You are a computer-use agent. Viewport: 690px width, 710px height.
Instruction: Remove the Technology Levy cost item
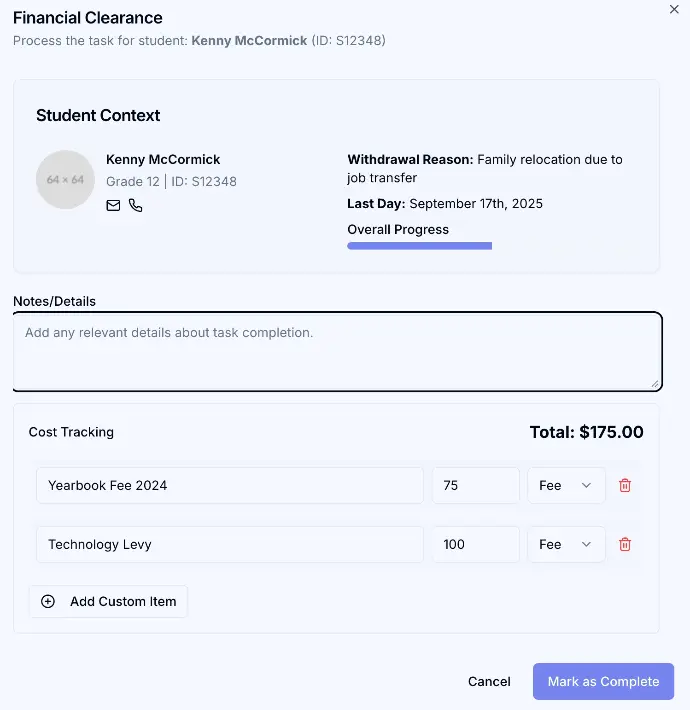click(x=625, y=545)
